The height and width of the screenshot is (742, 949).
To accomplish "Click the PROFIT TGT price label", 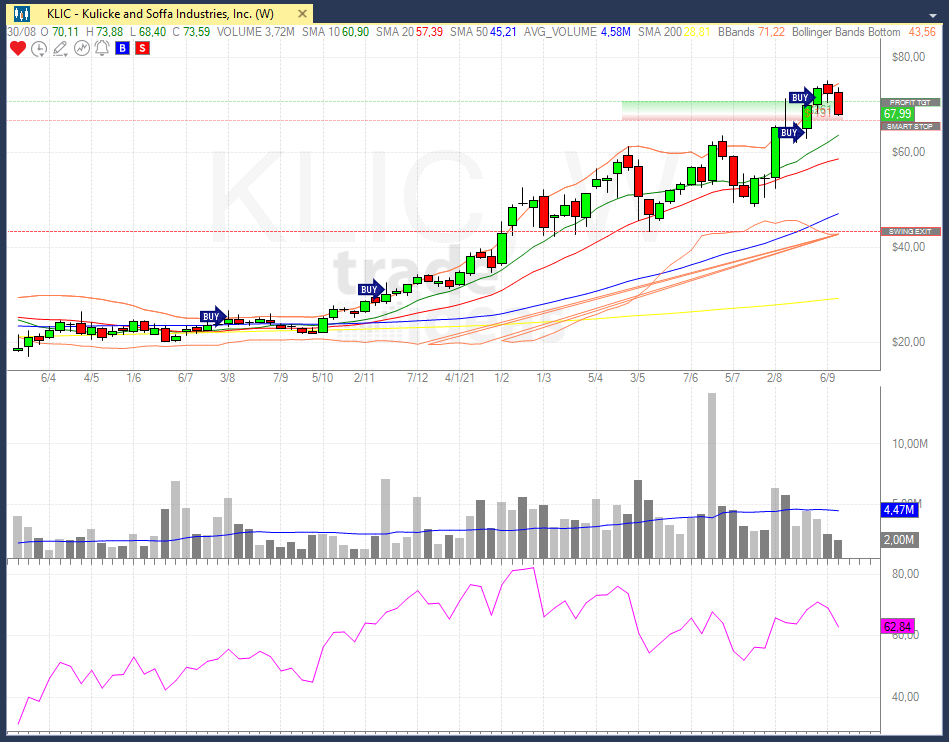I will tap(910, 102).
